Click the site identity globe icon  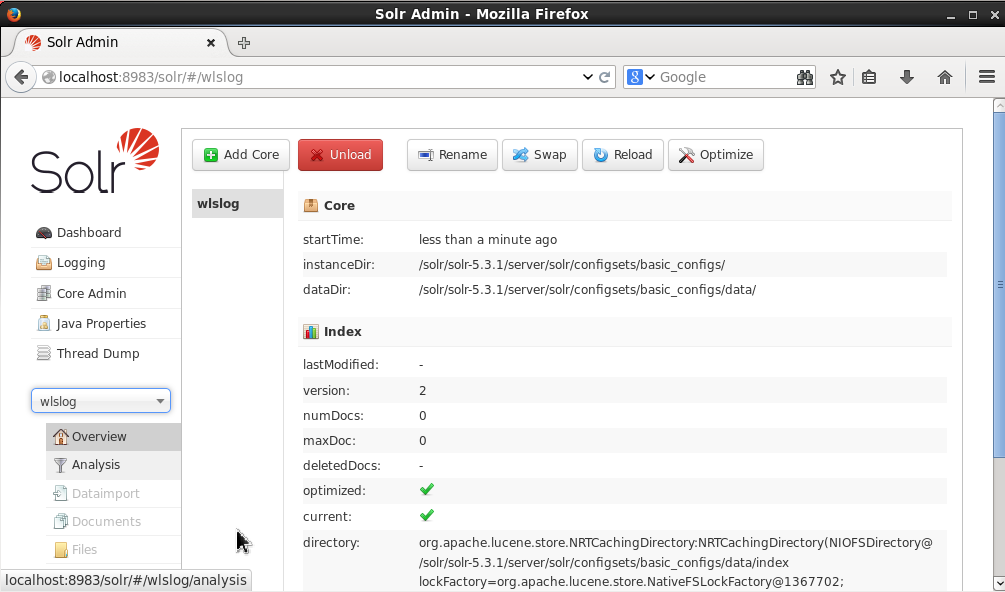pos(49,78)
